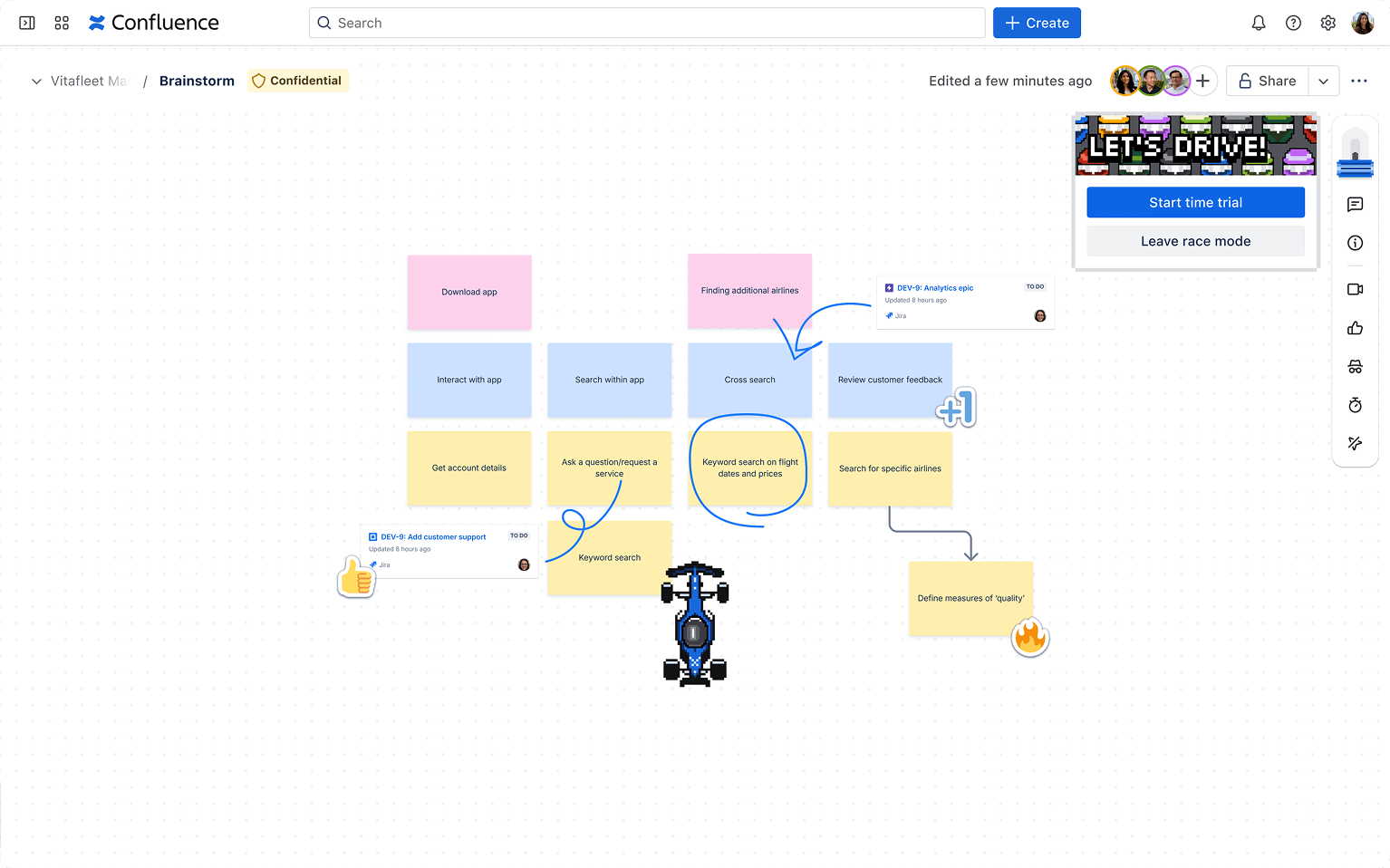This screenshot has width=1390, height=868.
Task: Open the more actions ellipsis menu
Action: [x=1358, y=81]
